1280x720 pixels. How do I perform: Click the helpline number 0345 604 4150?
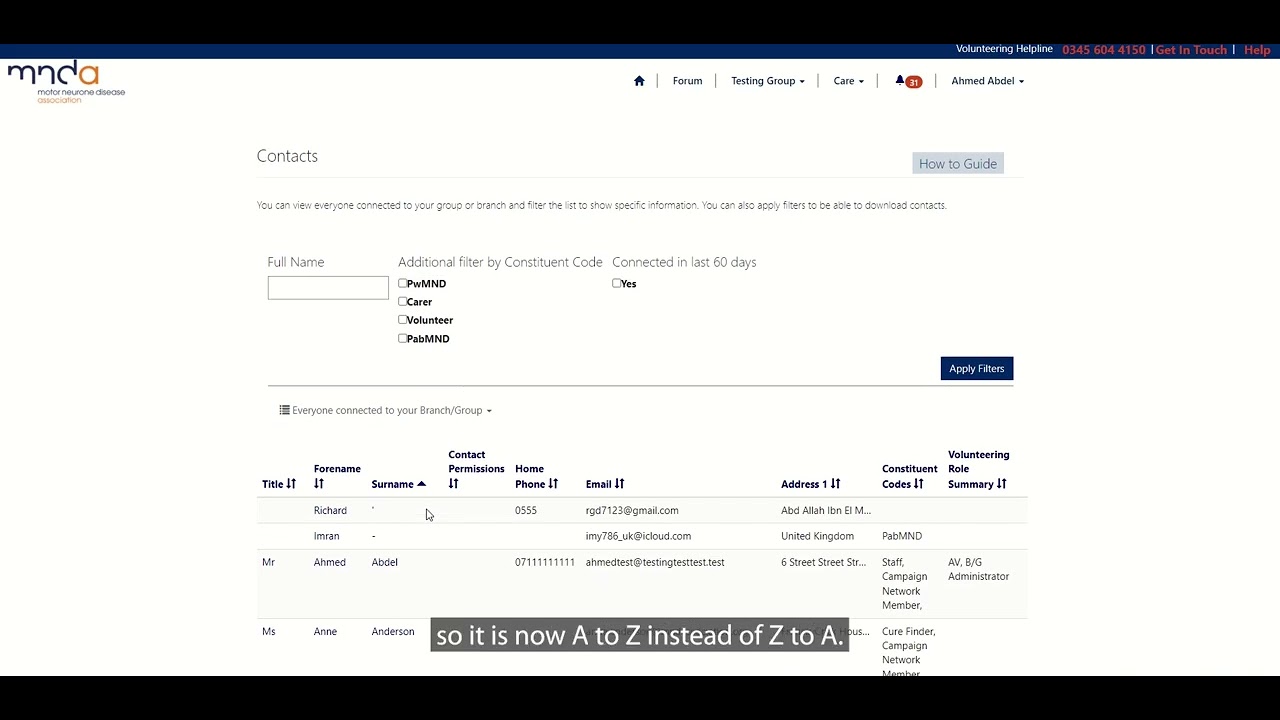[1103, 50]
